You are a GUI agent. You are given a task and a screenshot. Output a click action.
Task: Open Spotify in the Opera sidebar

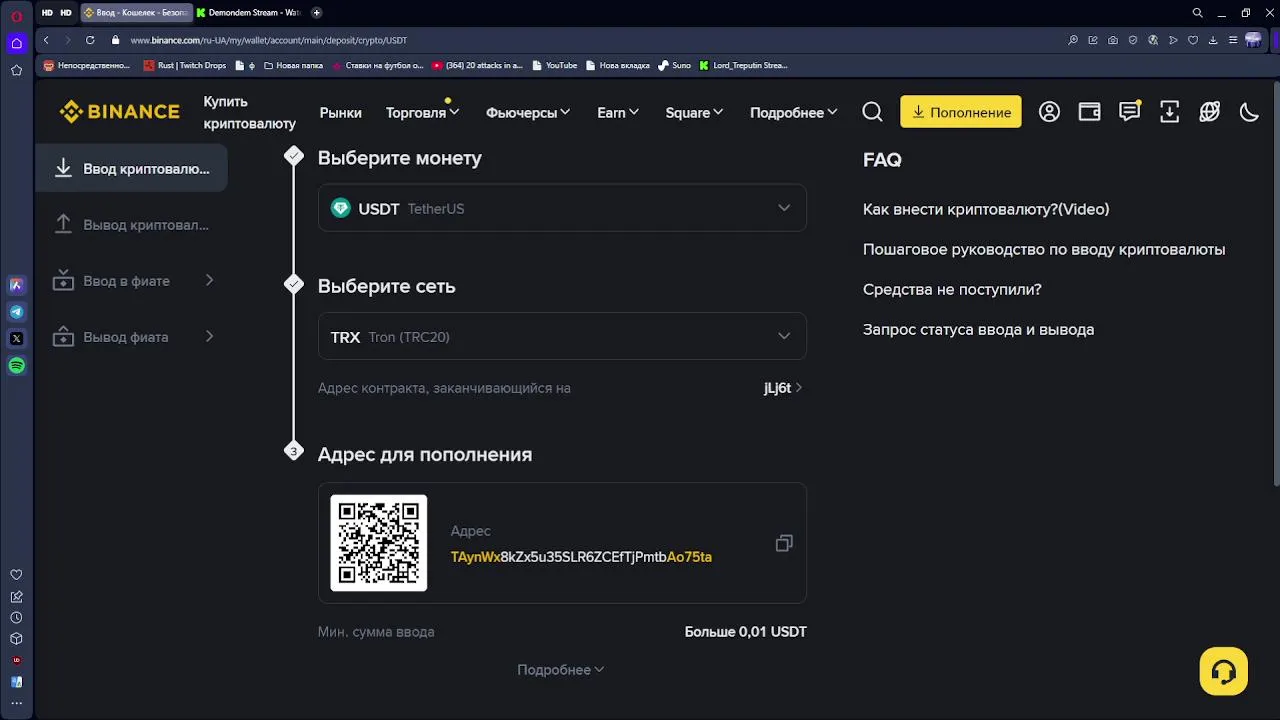pyautogui.click(x=16, y=366)
